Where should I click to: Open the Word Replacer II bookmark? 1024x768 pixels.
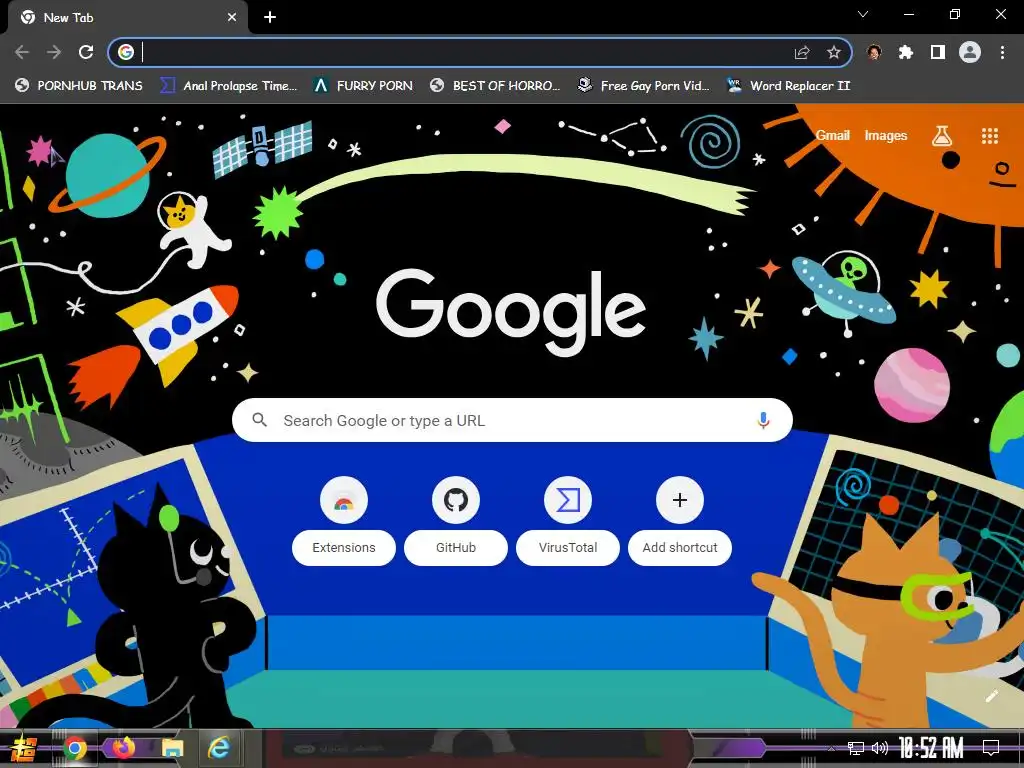(788, 86)
